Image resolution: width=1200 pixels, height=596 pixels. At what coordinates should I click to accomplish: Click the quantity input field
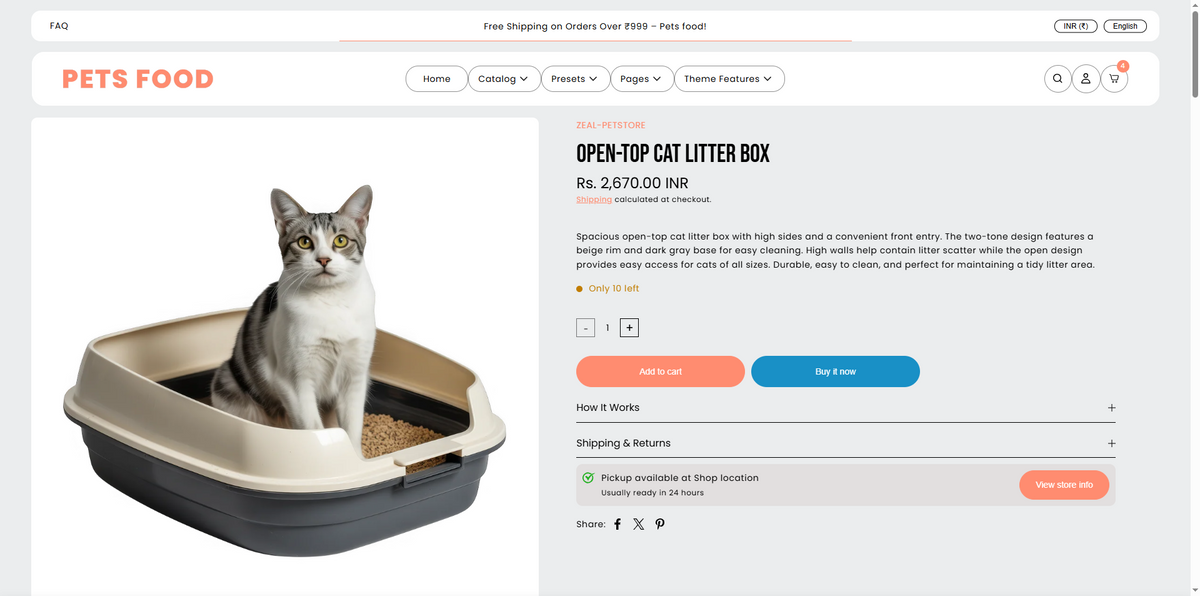(607, 328)
